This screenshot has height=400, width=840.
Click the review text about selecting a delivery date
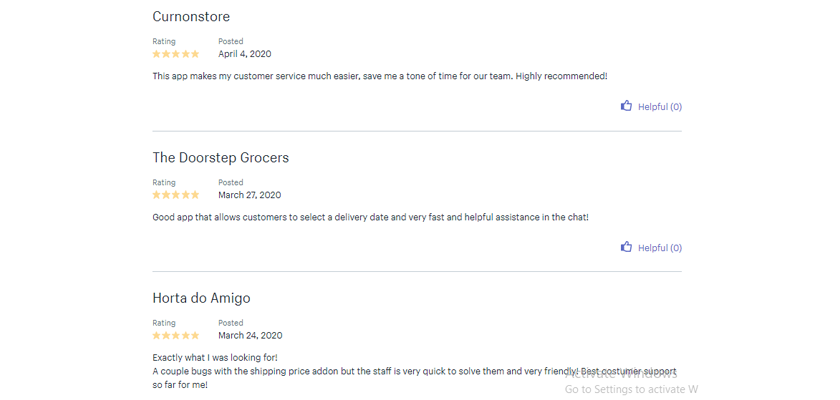[370, 217]
